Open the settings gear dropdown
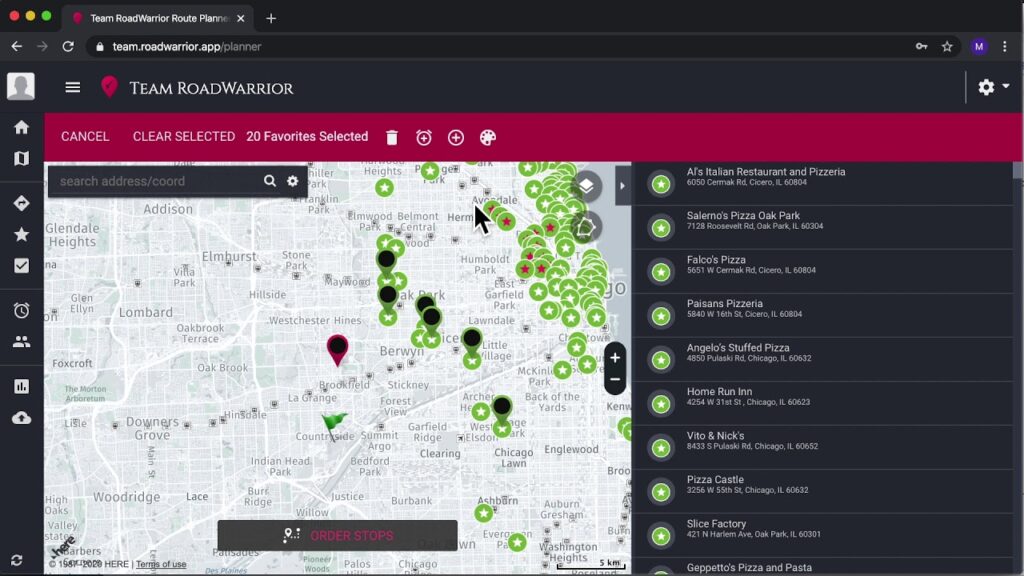 [x=993, y=87]
